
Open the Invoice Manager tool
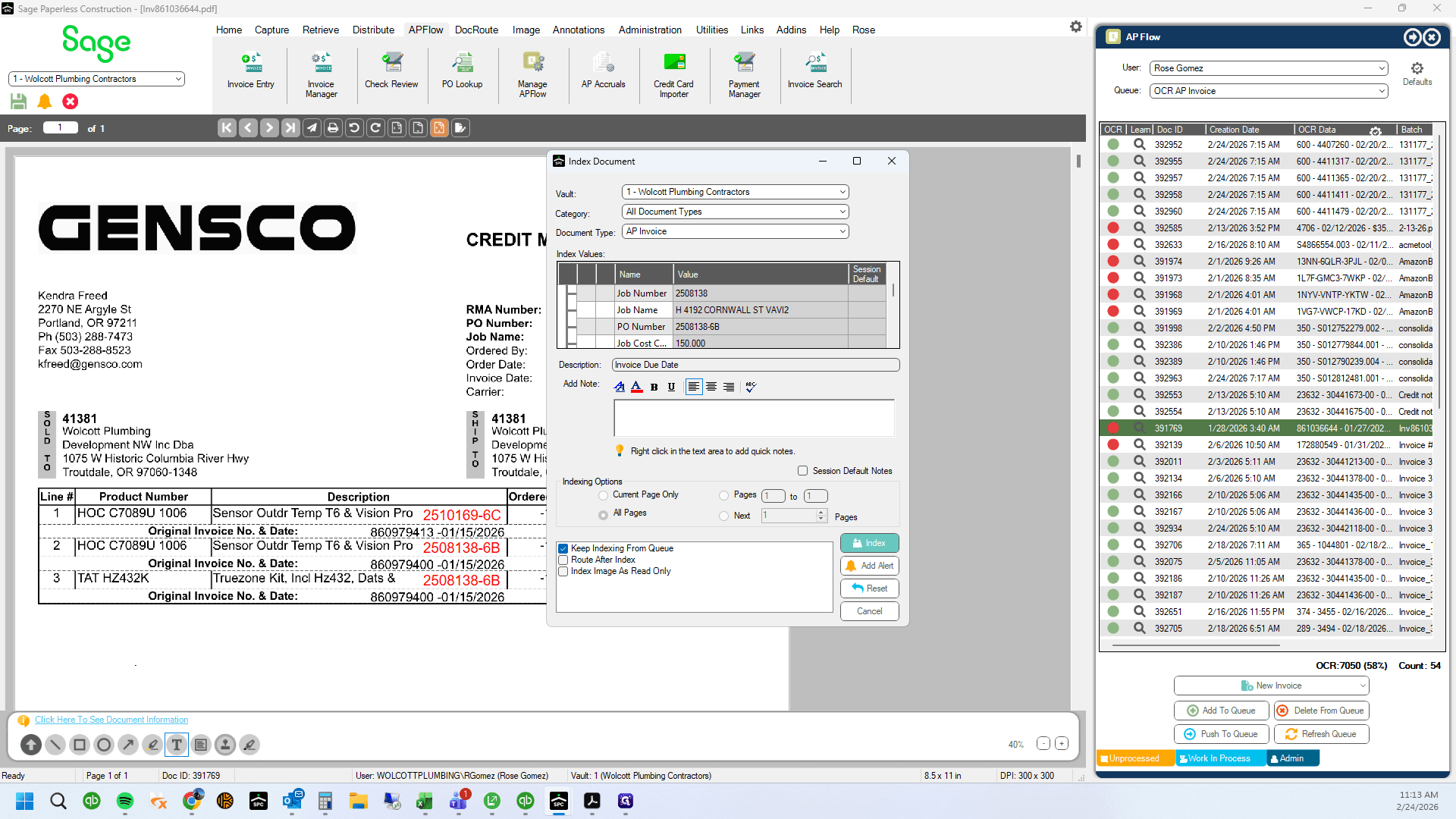(321, 75)
